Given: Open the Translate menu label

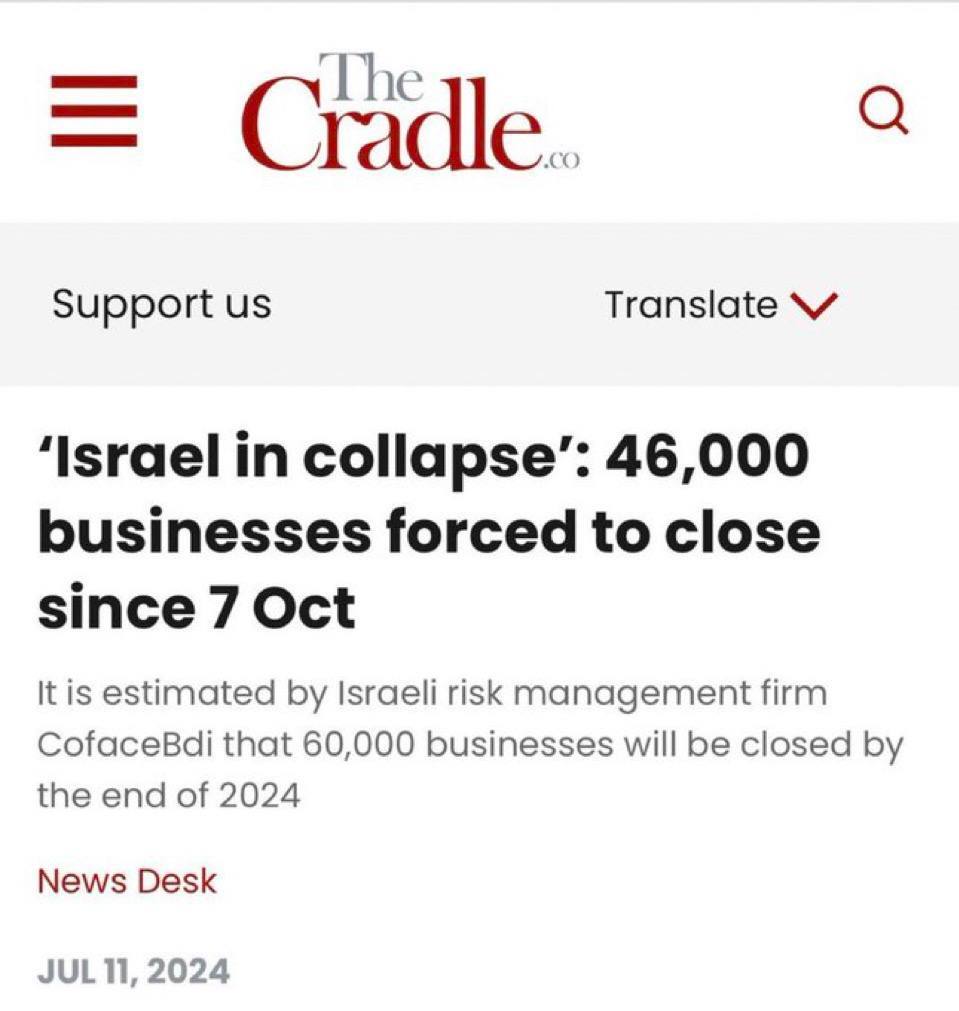Looking at the screenshot, I should [x=690, y=305].
